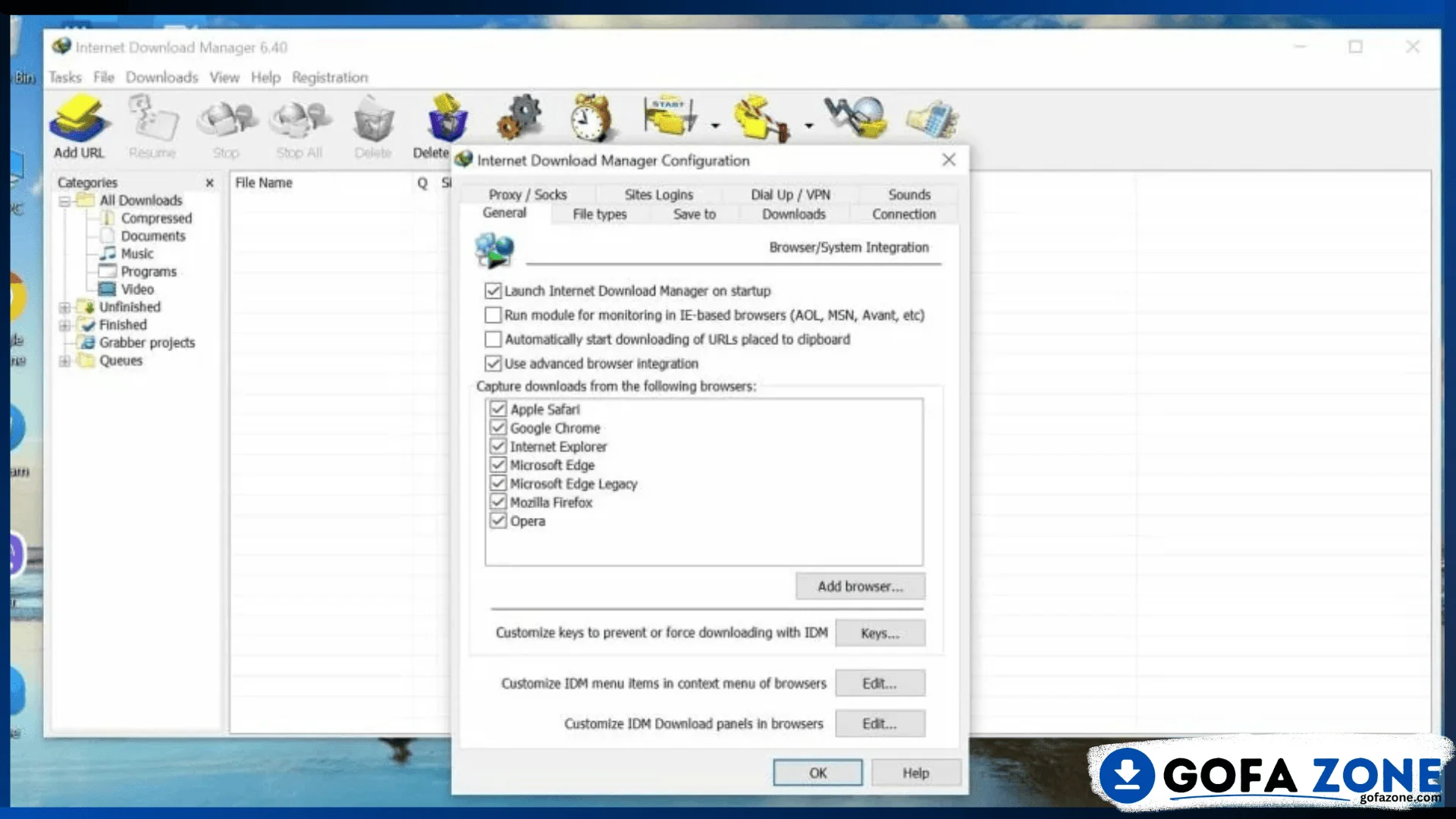Uncheck Internet Explorer browser
1456x819 pixels.
[x=498, y=447]
